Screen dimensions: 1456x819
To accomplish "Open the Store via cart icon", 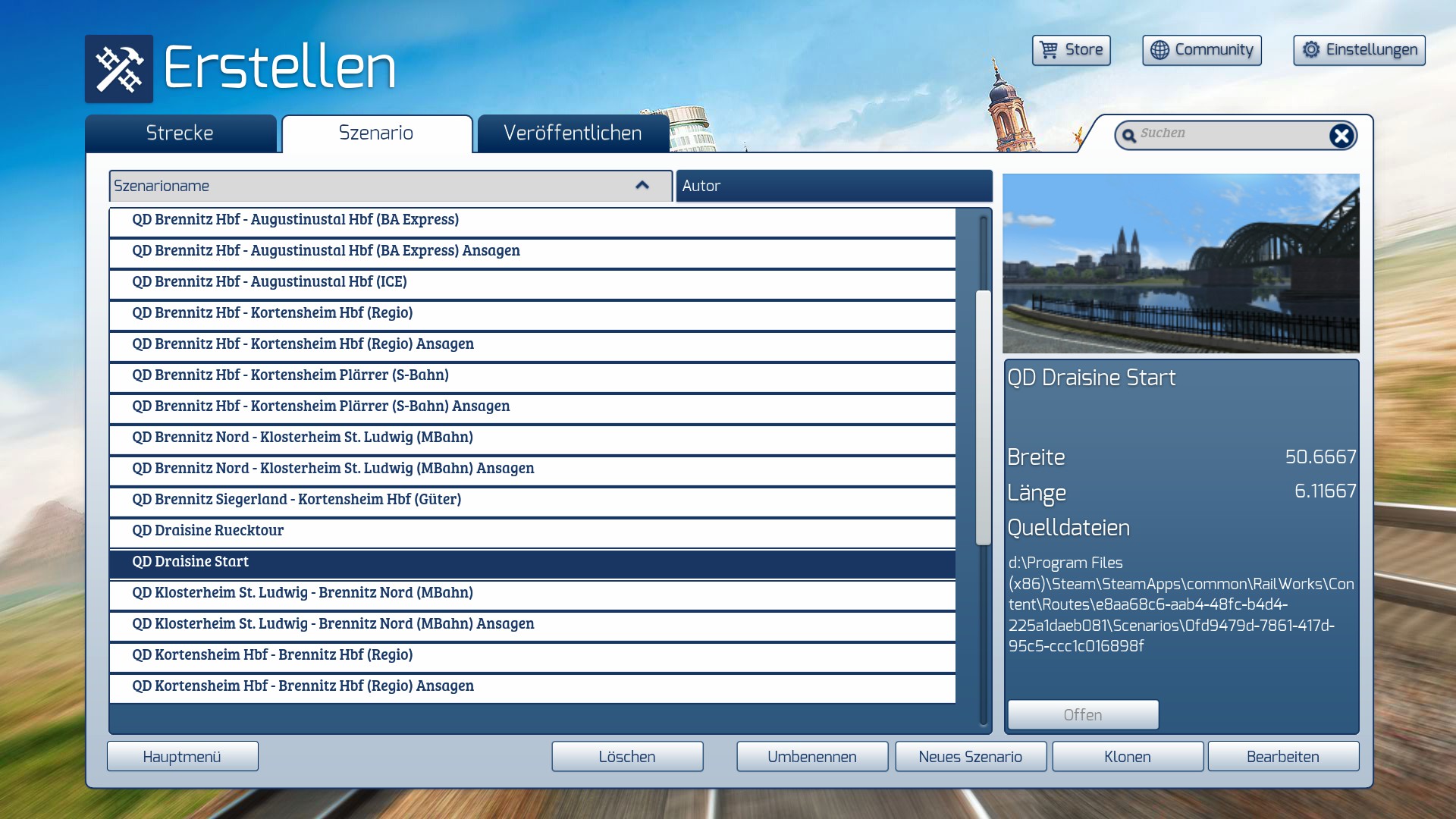I will (x=1049, y=50).
